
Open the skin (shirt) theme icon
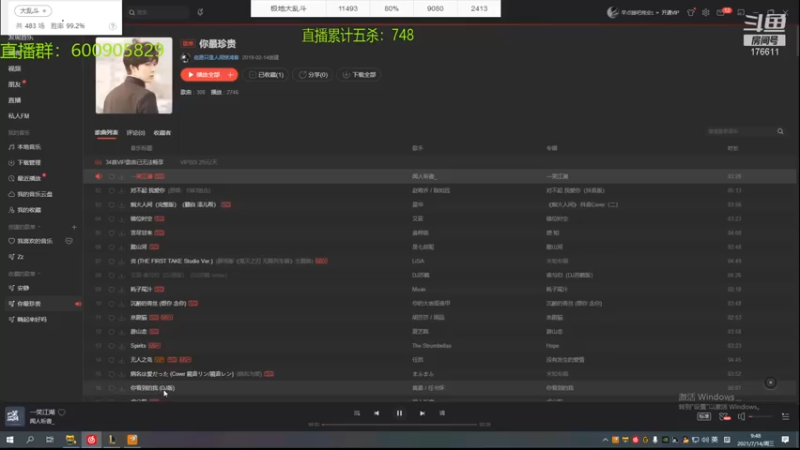point(691,12)
